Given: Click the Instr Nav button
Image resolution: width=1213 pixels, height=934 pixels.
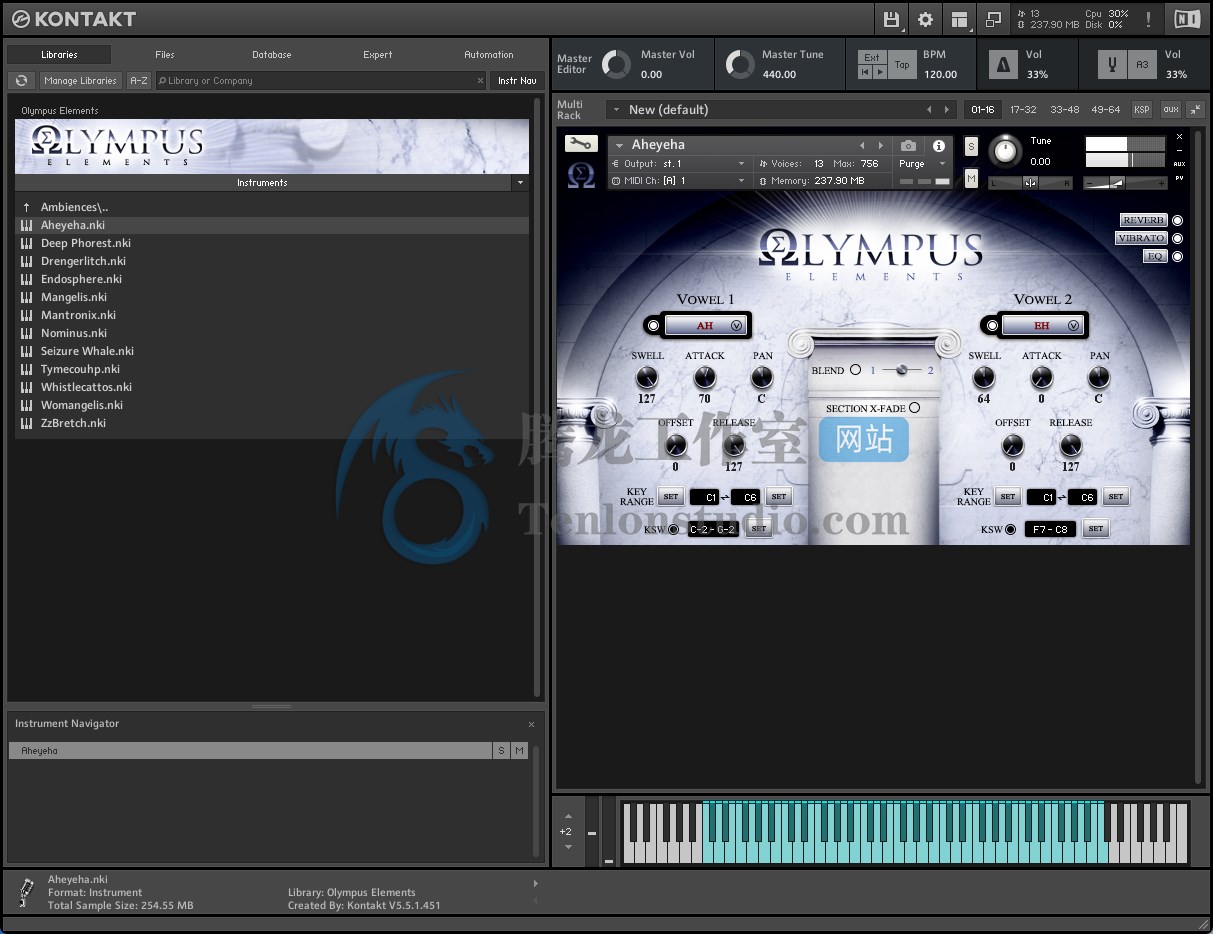Looking at the screenshot, I should click(x=517, y=81).
